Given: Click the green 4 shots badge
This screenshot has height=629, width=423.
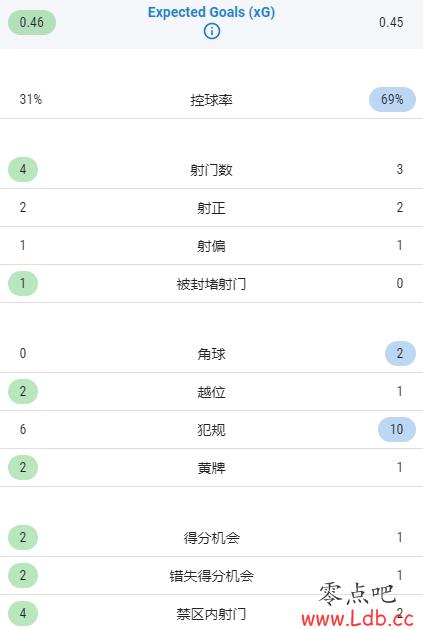Looking at the screenshot, I should pyautogui.click(x=23, y=169).
